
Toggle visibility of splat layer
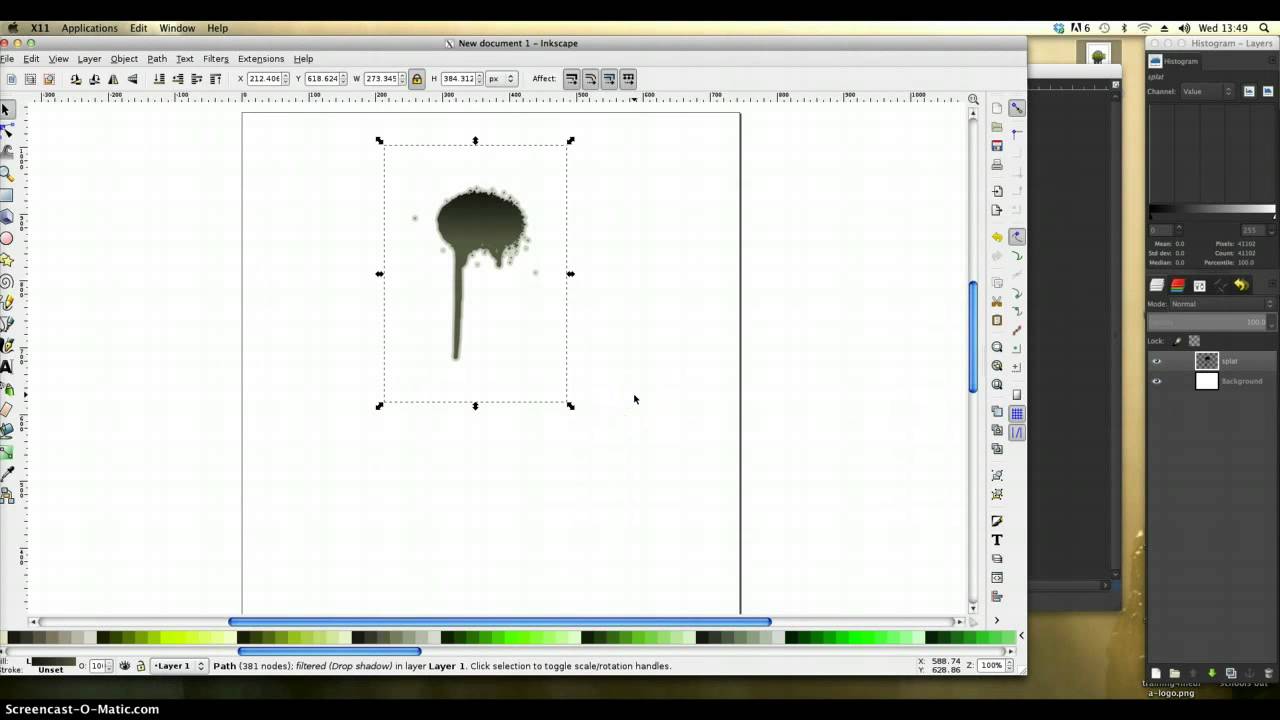pyautogui.click(x=1157, y=361)
